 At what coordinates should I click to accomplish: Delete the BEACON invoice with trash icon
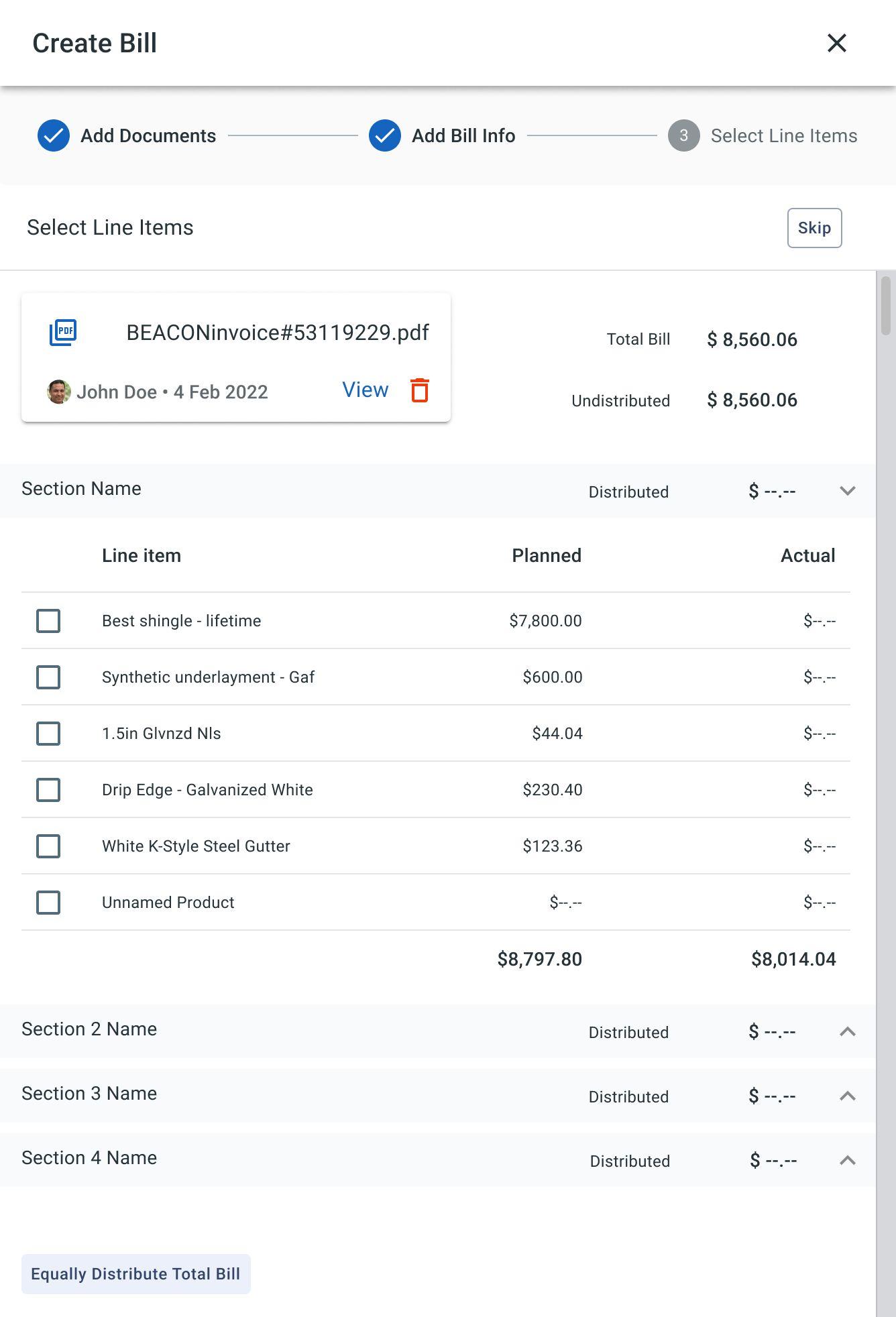(420, 390)
